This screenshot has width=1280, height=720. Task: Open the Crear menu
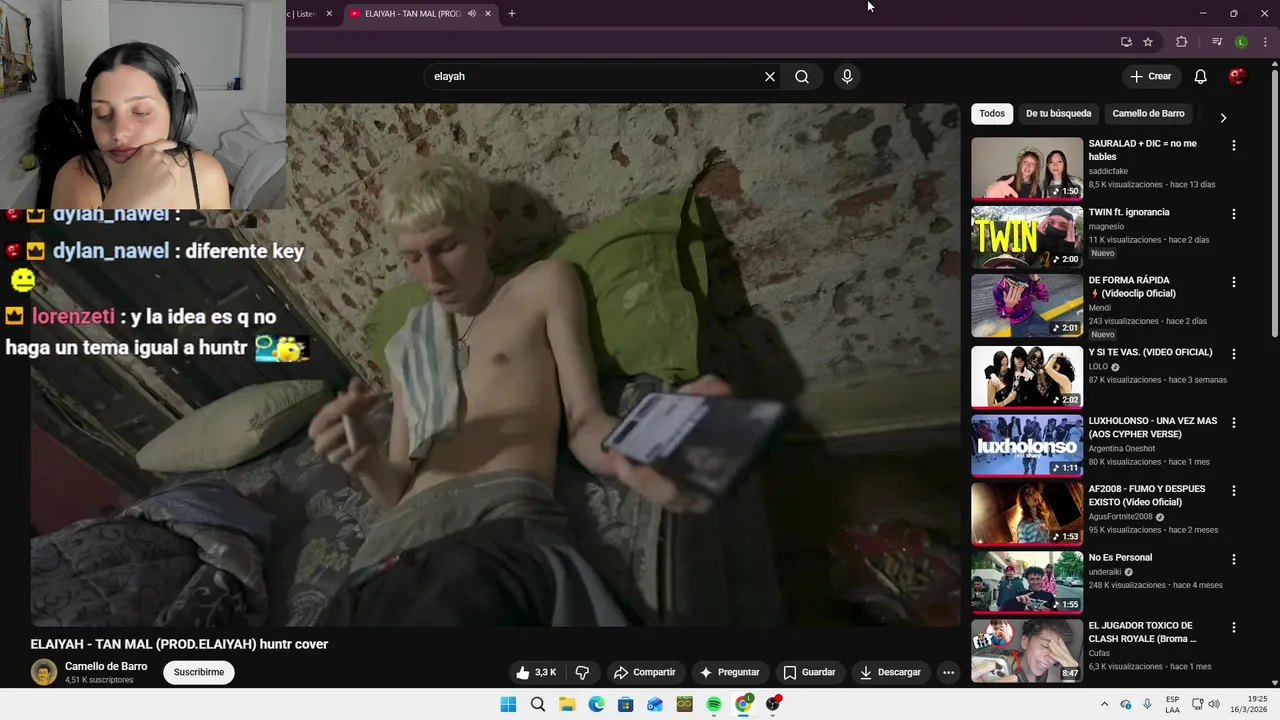pos(1150,76)
